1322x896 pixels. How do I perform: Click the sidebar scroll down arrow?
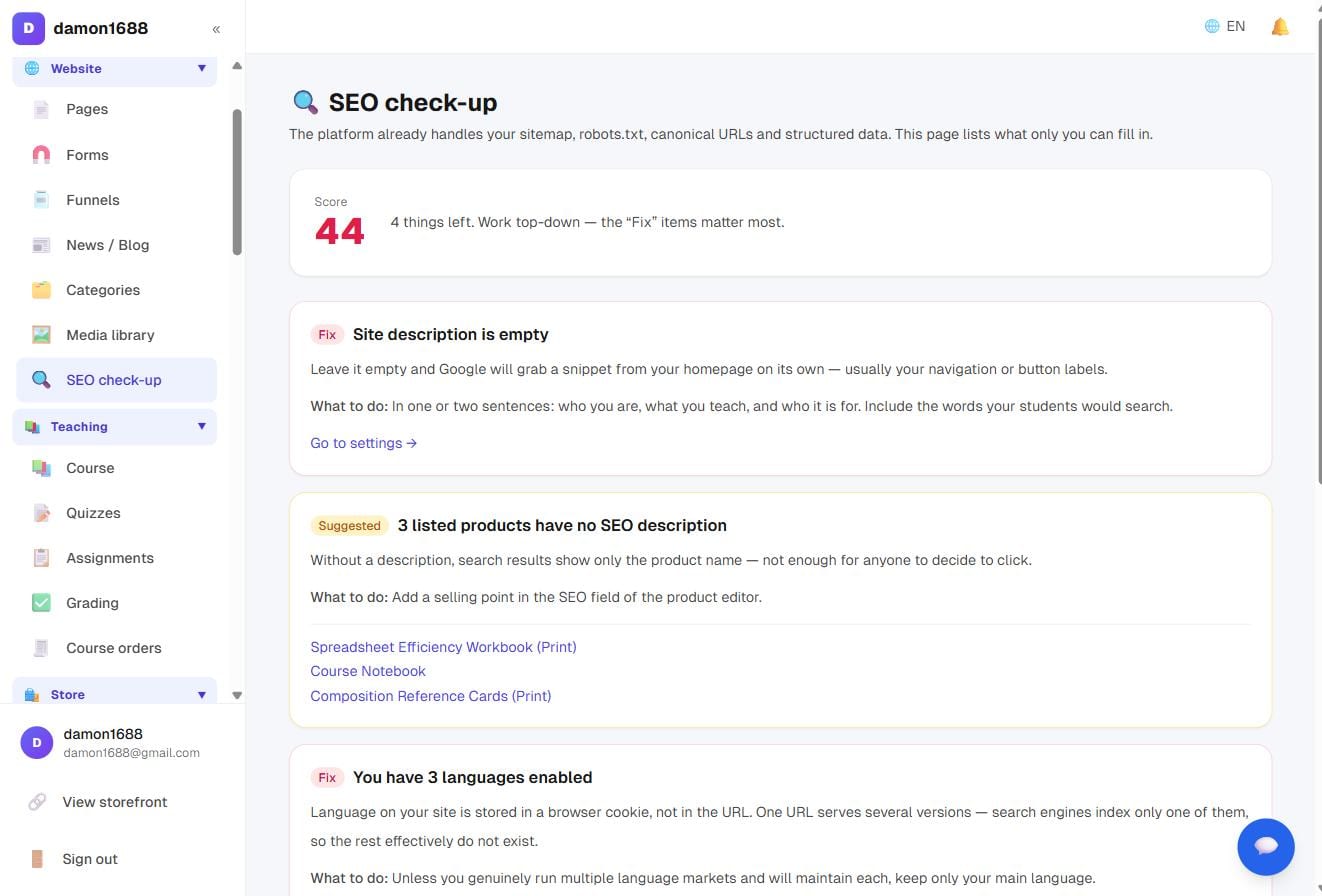coord(237,695)
